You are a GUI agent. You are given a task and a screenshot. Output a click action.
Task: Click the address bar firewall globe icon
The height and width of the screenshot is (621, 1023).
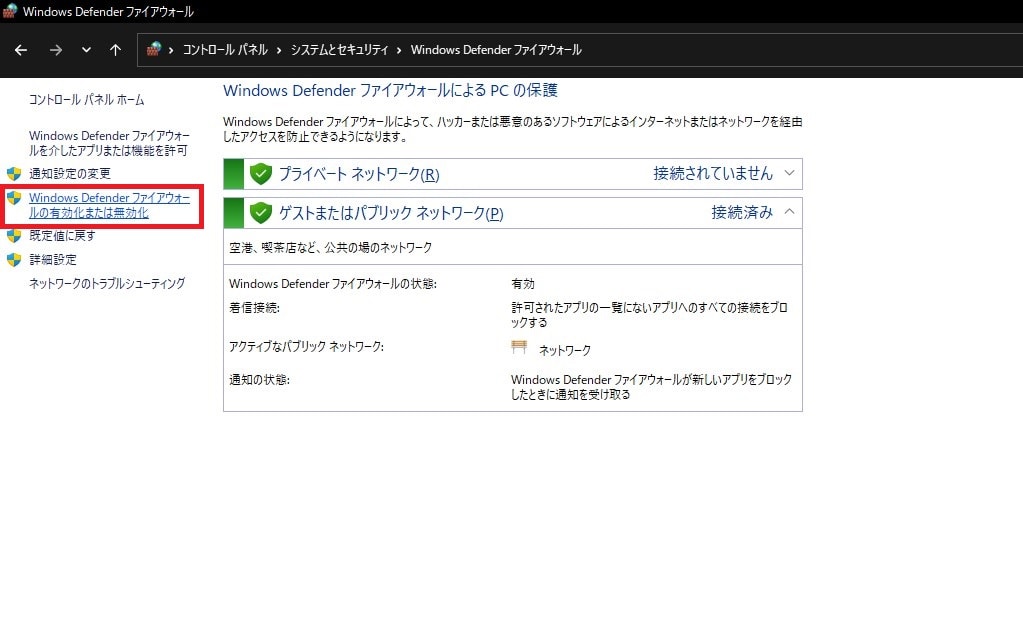tap(154, 50)
